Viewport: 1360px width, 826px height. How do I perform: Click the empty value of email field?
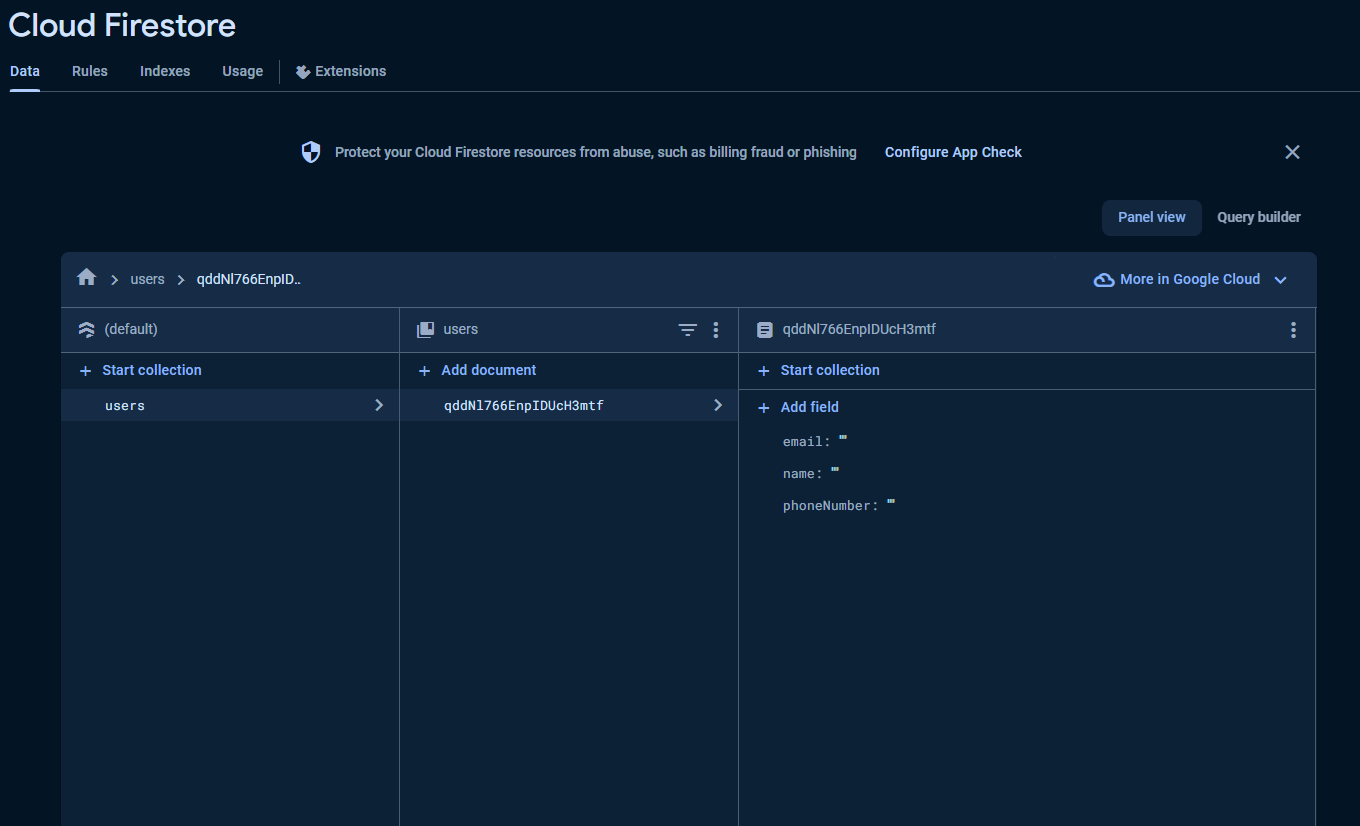click(843, 438)
